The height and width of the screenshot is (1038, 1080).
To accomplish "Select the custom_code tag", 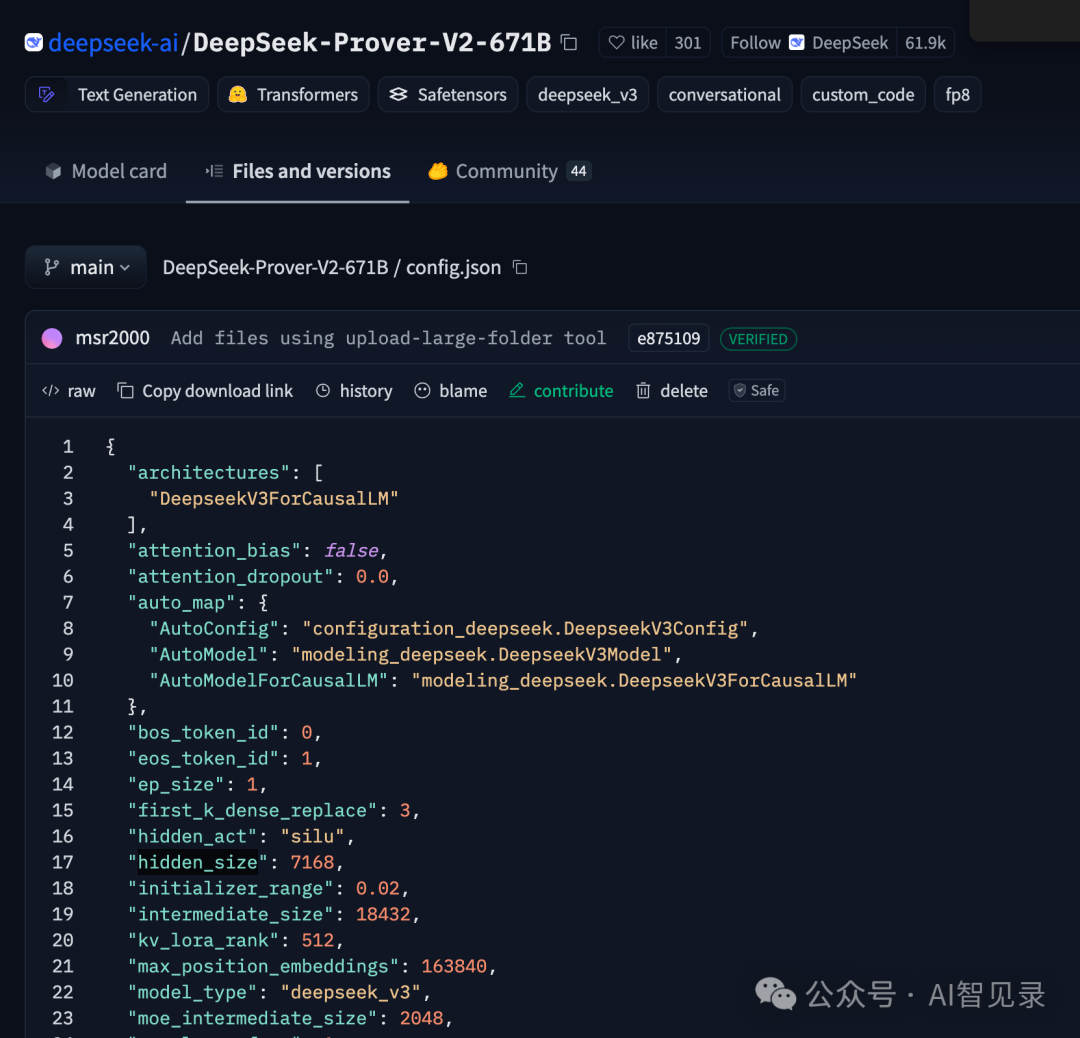I will click(863, 94).
